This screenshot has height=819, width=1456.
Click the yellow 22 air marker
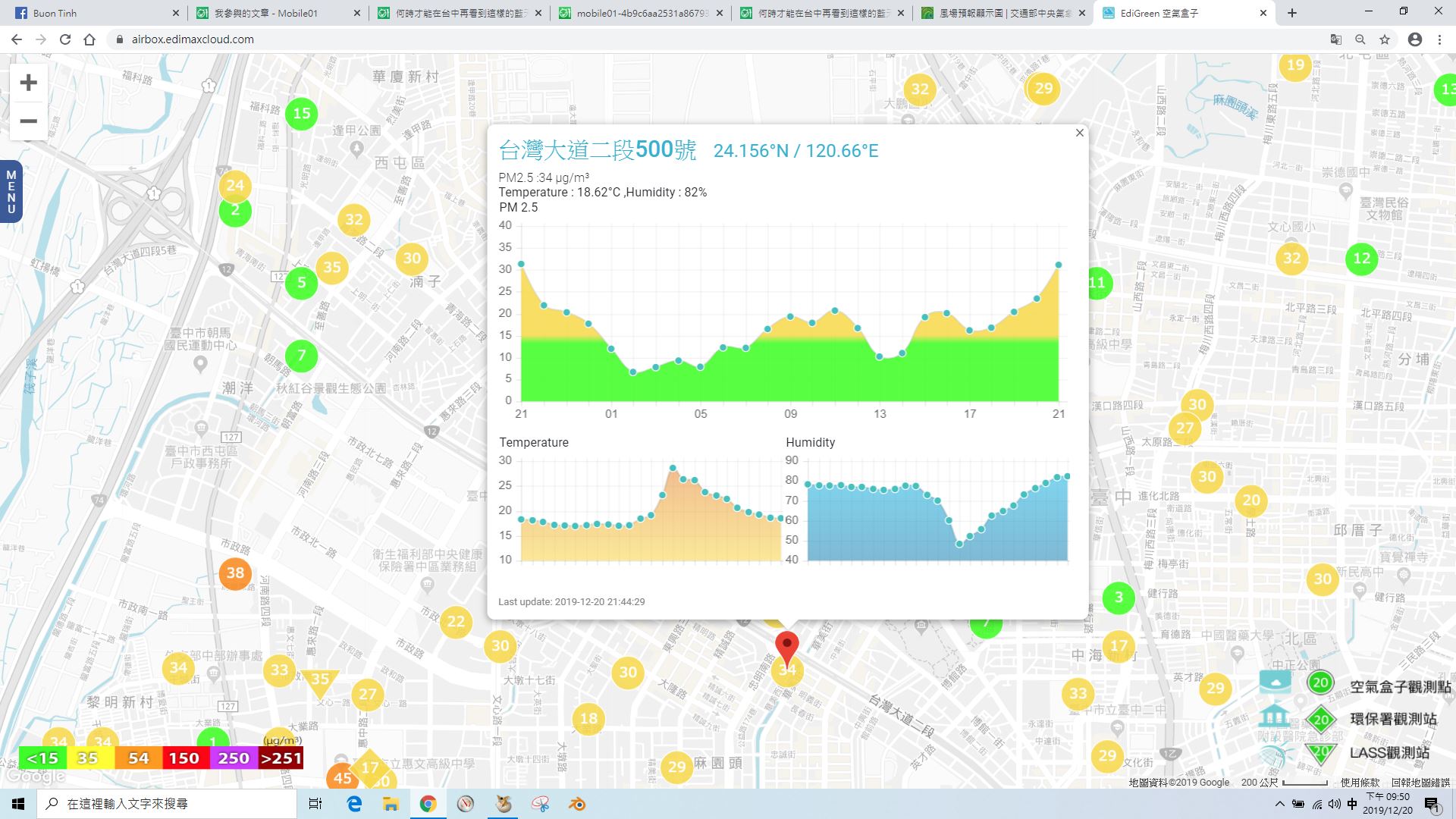456,622
